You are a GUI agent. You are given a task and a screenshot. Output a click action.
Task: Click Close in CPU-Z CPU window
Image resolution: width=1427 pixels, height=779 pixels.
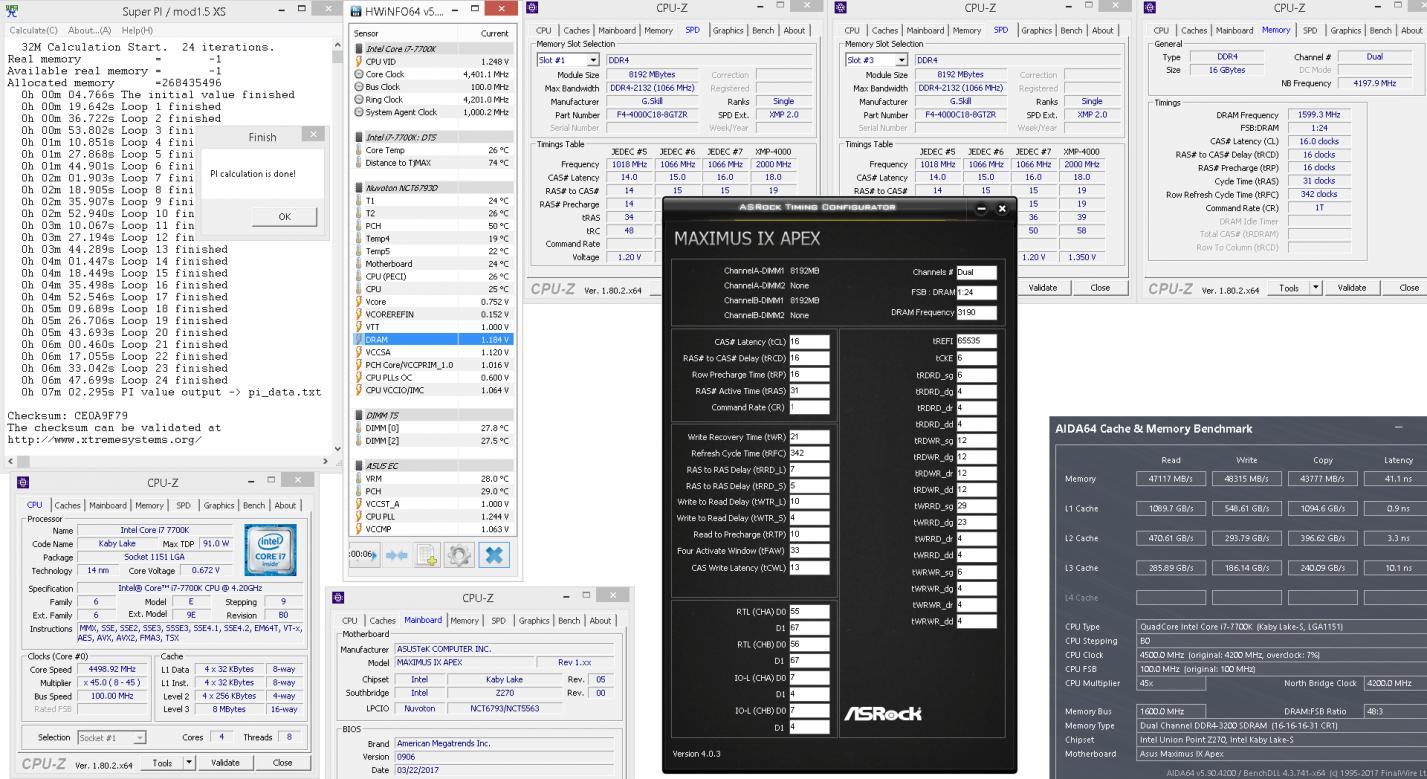coord(283,762)
